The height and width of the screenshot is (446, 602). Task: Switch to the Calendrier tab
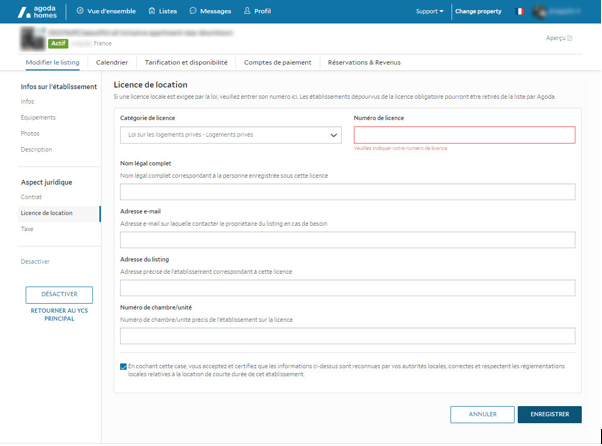point(111,61)
